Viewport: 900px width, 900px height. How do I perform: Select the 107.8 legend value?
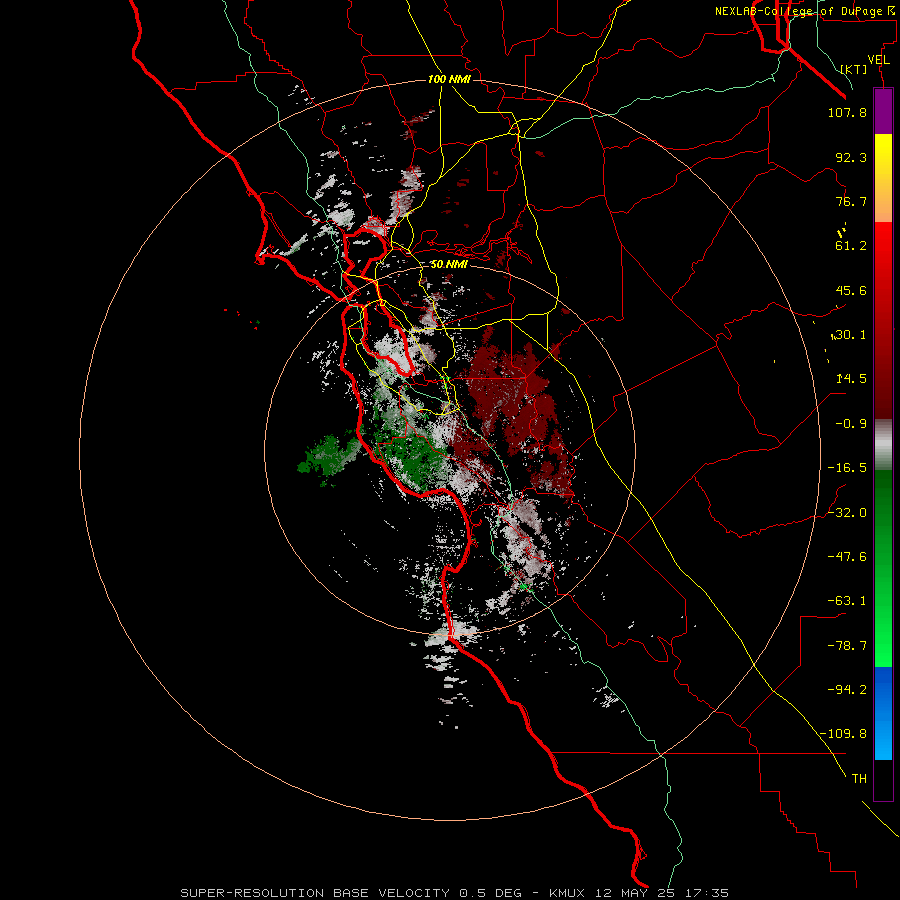tap(847, 112)
